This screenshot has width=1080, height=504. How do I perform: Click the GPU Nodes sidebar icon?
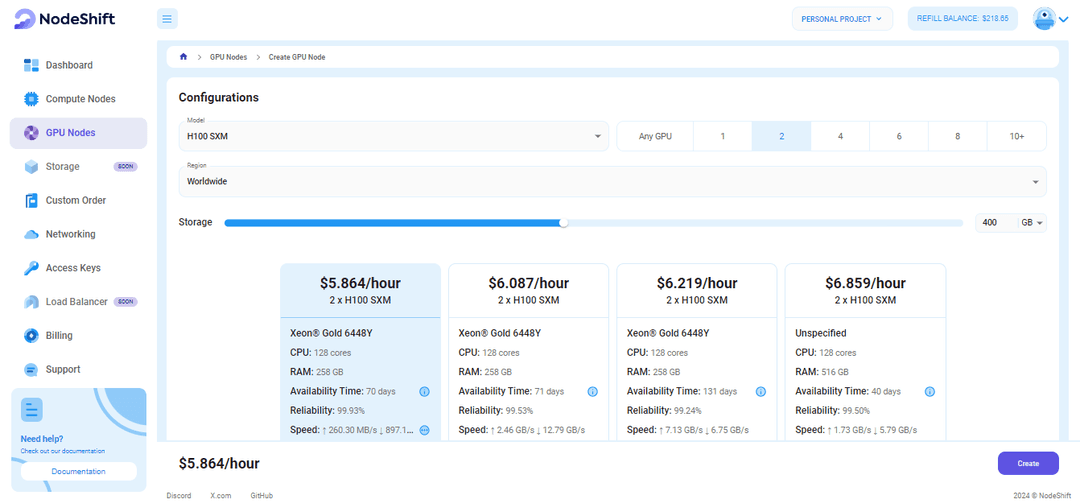pos(31,133)
